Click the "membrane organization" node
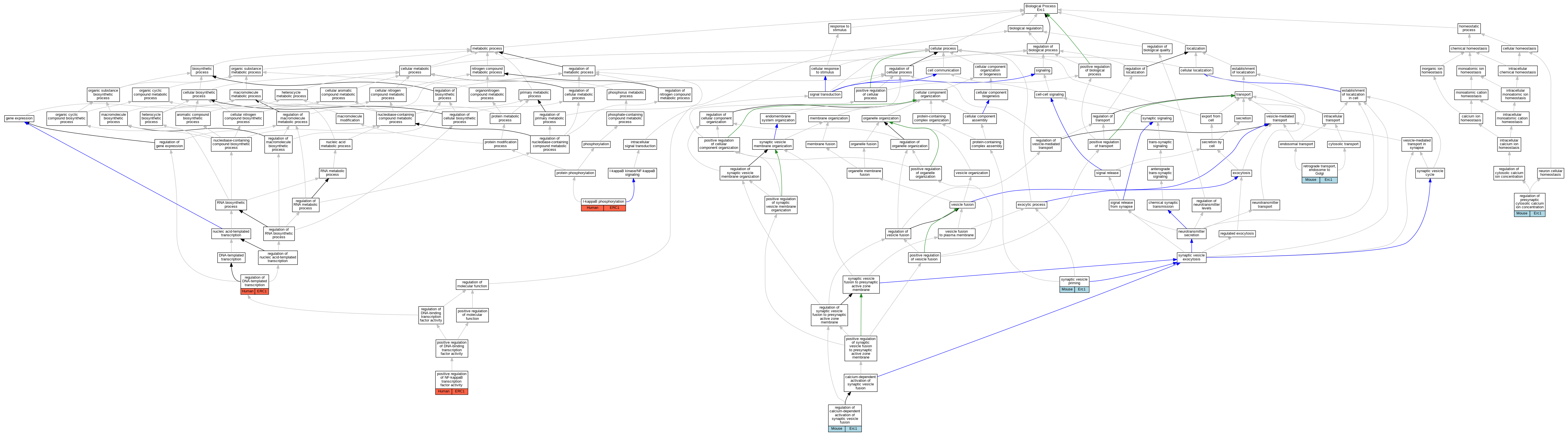This screenshot has width=1568, height=435. tap(828, 118)
